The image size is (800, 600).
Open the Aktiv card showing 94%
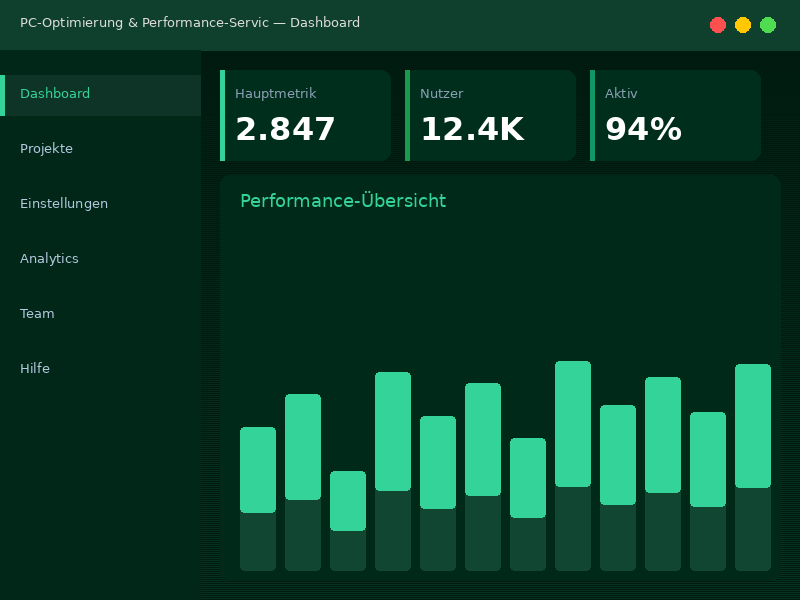(675, 115)
